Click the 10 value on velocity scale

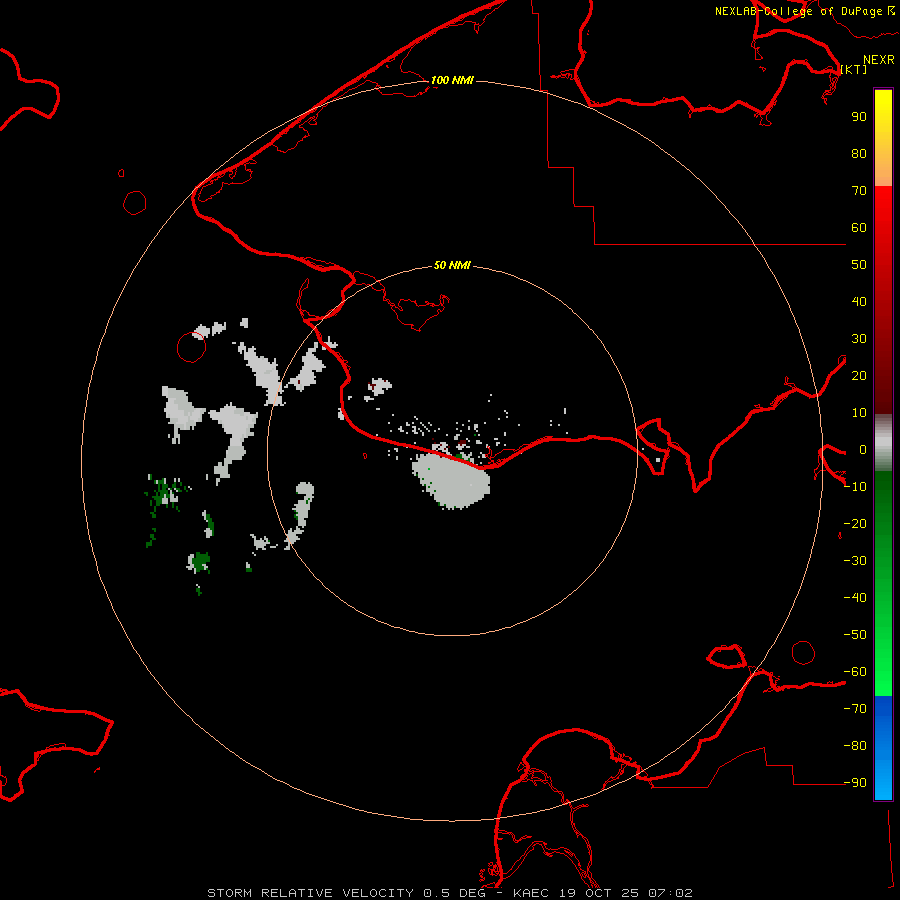tap(859, 413)
